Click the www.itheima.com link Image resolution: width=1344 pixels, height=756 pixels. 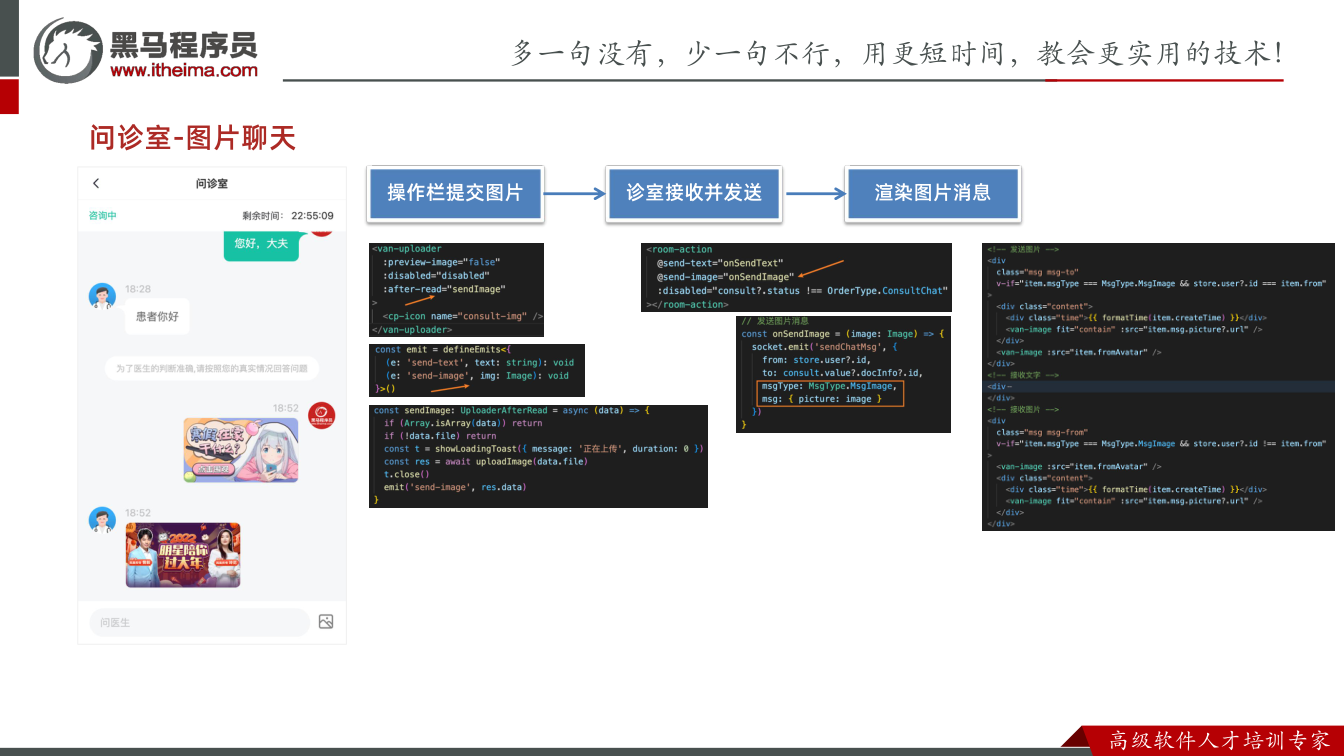[x=184, y=71]
